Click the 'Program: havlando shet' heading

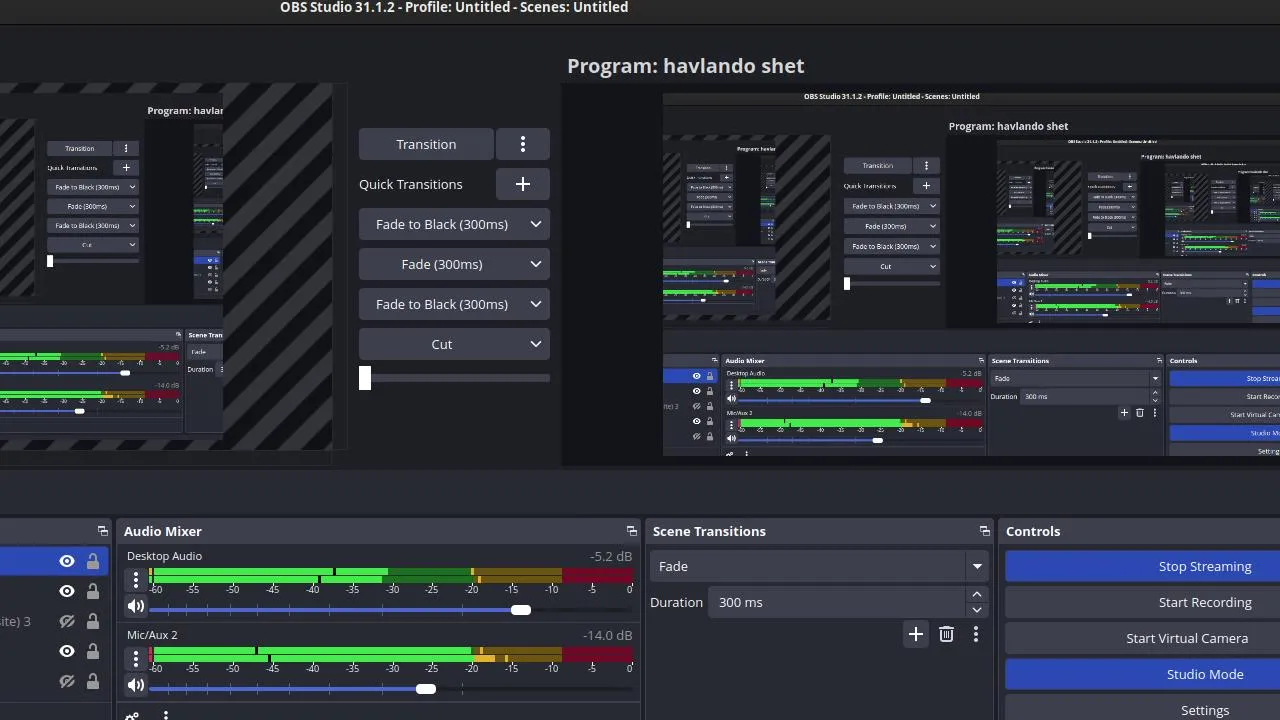pyautogui.click(x=686, y=66)
